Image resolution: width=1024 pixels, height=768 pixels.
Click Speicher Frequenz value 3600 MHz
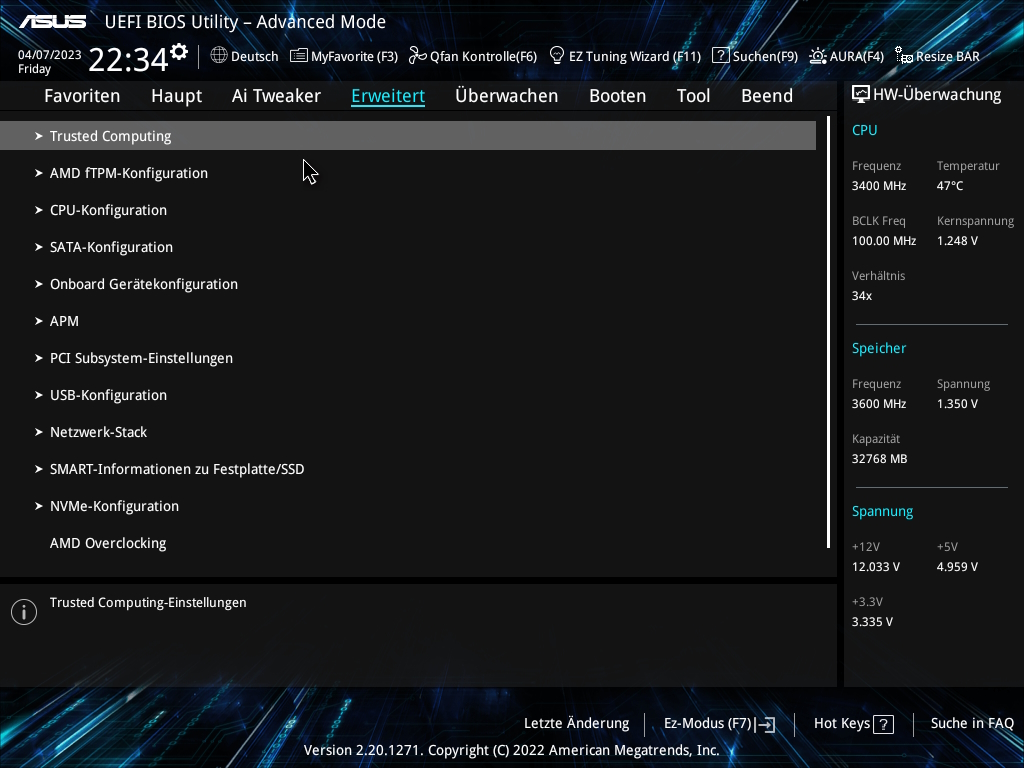click(879, 404)
